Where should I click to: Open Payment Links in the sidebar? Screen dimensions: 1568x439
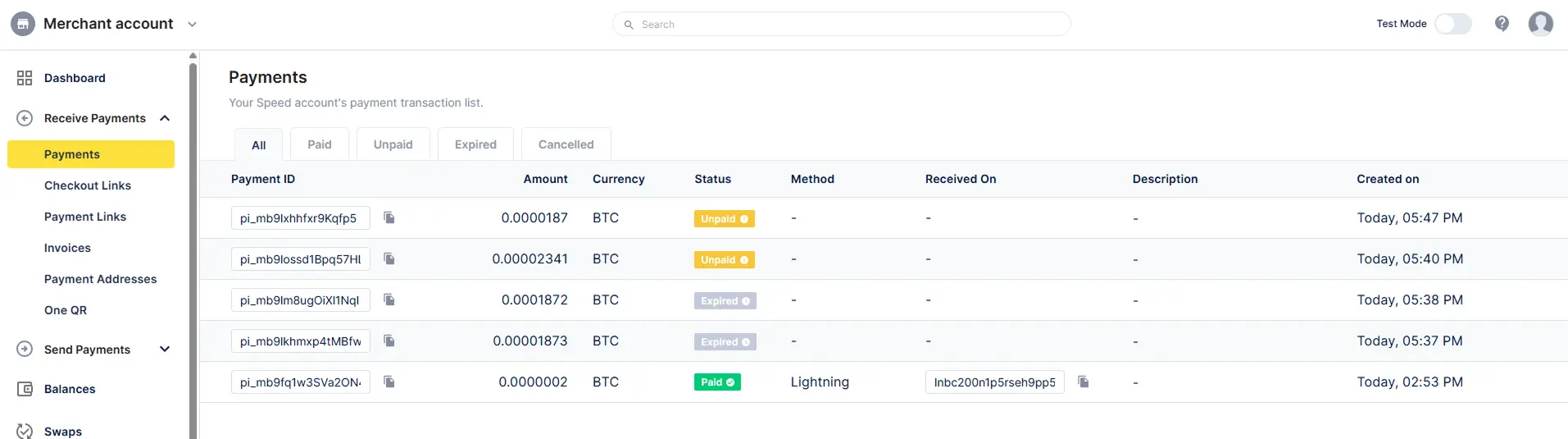(85, 217)
